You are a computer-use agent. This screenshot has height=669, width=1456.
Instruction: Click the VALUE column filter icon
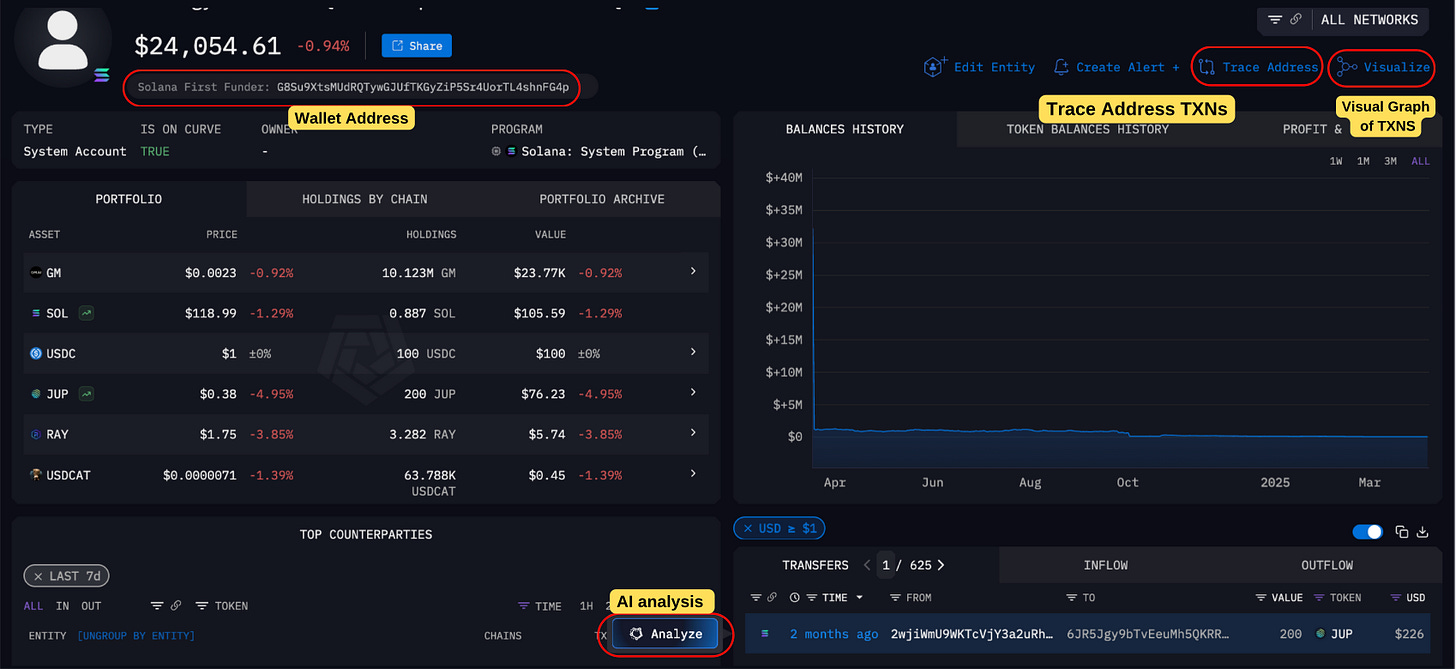pyautogui.click(x=1262, y=597)
